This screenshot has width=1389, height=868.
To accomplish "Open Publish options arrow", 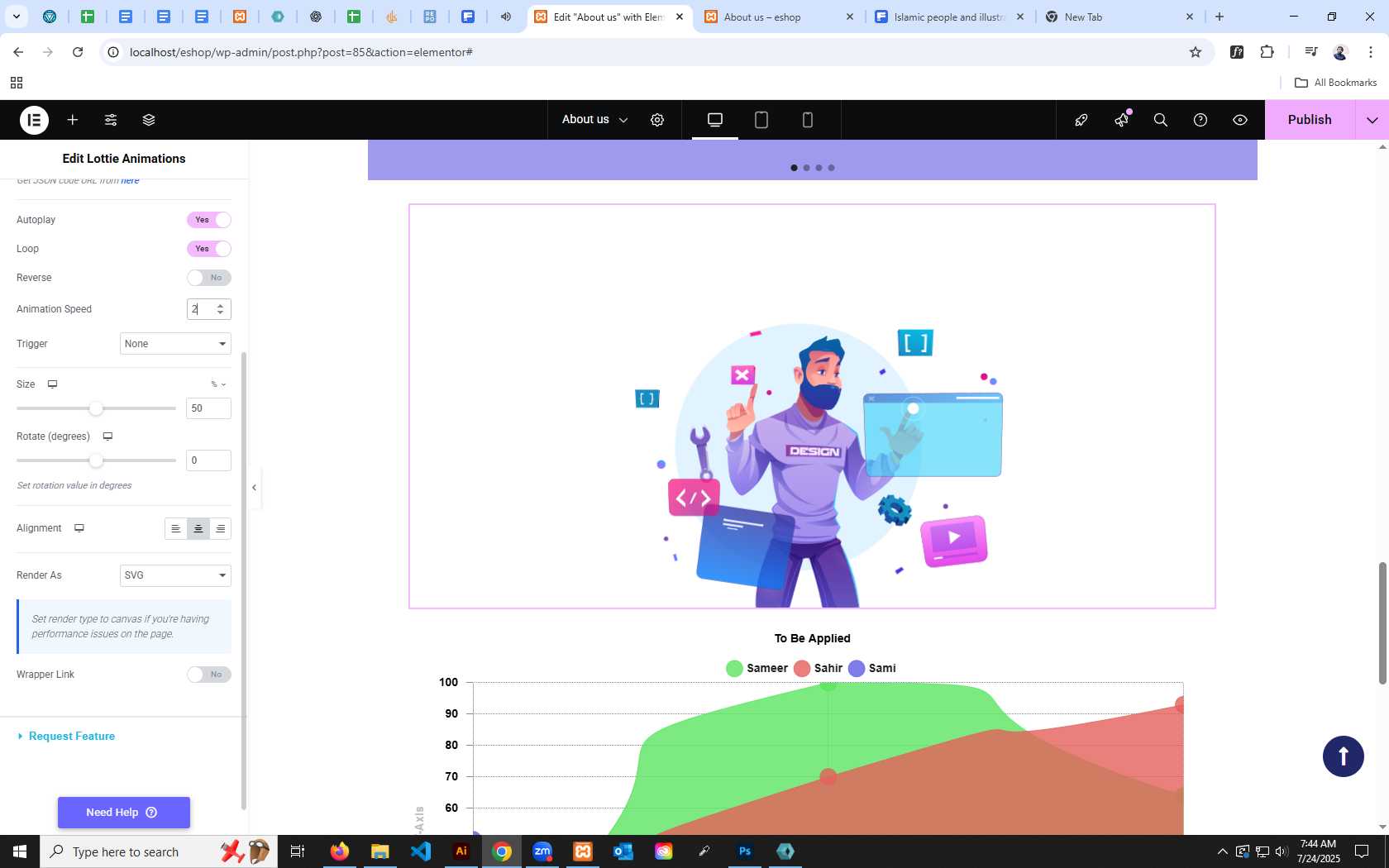I will [1372, 120].
